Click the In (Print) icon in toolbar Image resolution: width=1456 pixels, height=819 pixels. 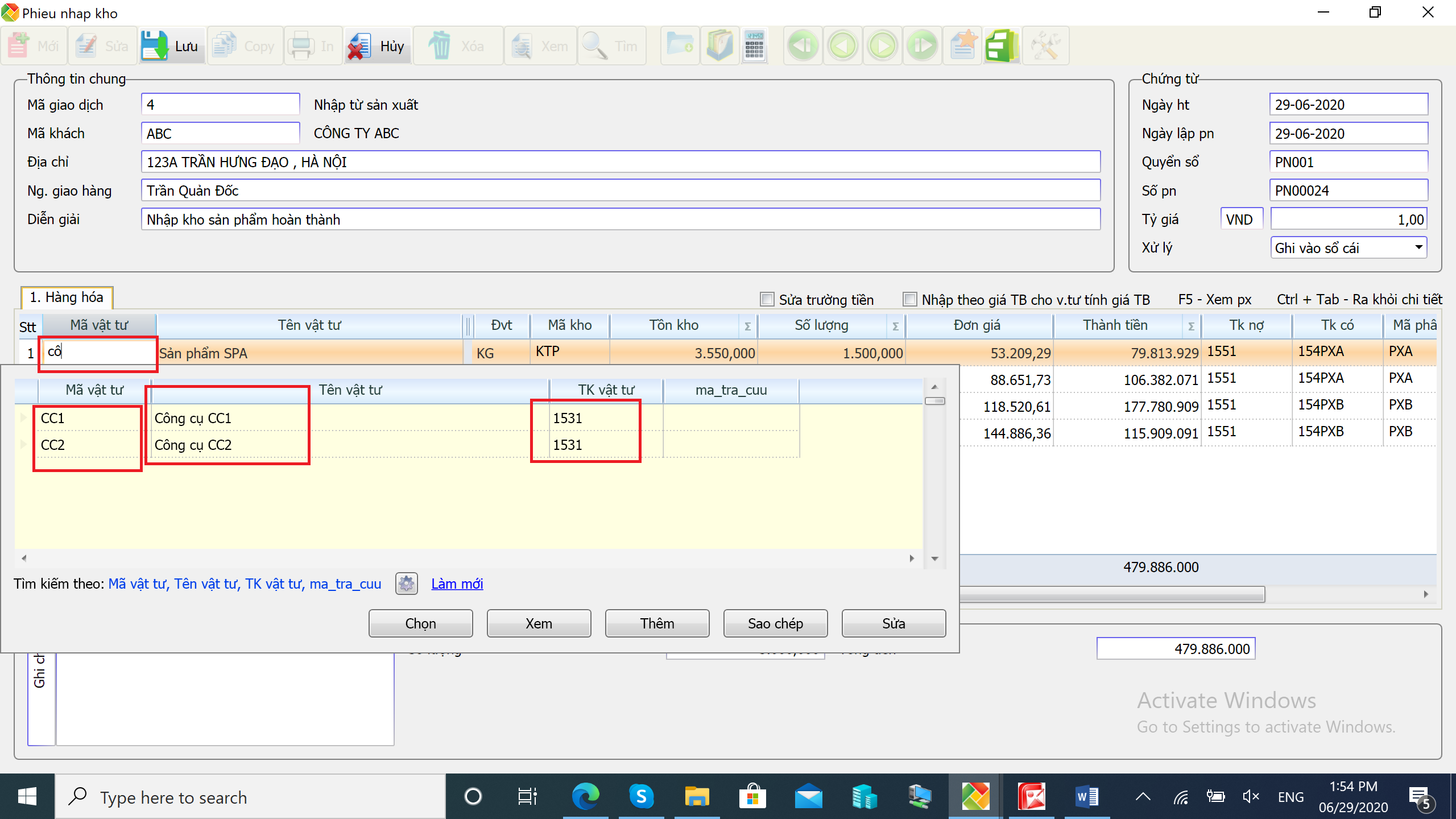point(311,46)
